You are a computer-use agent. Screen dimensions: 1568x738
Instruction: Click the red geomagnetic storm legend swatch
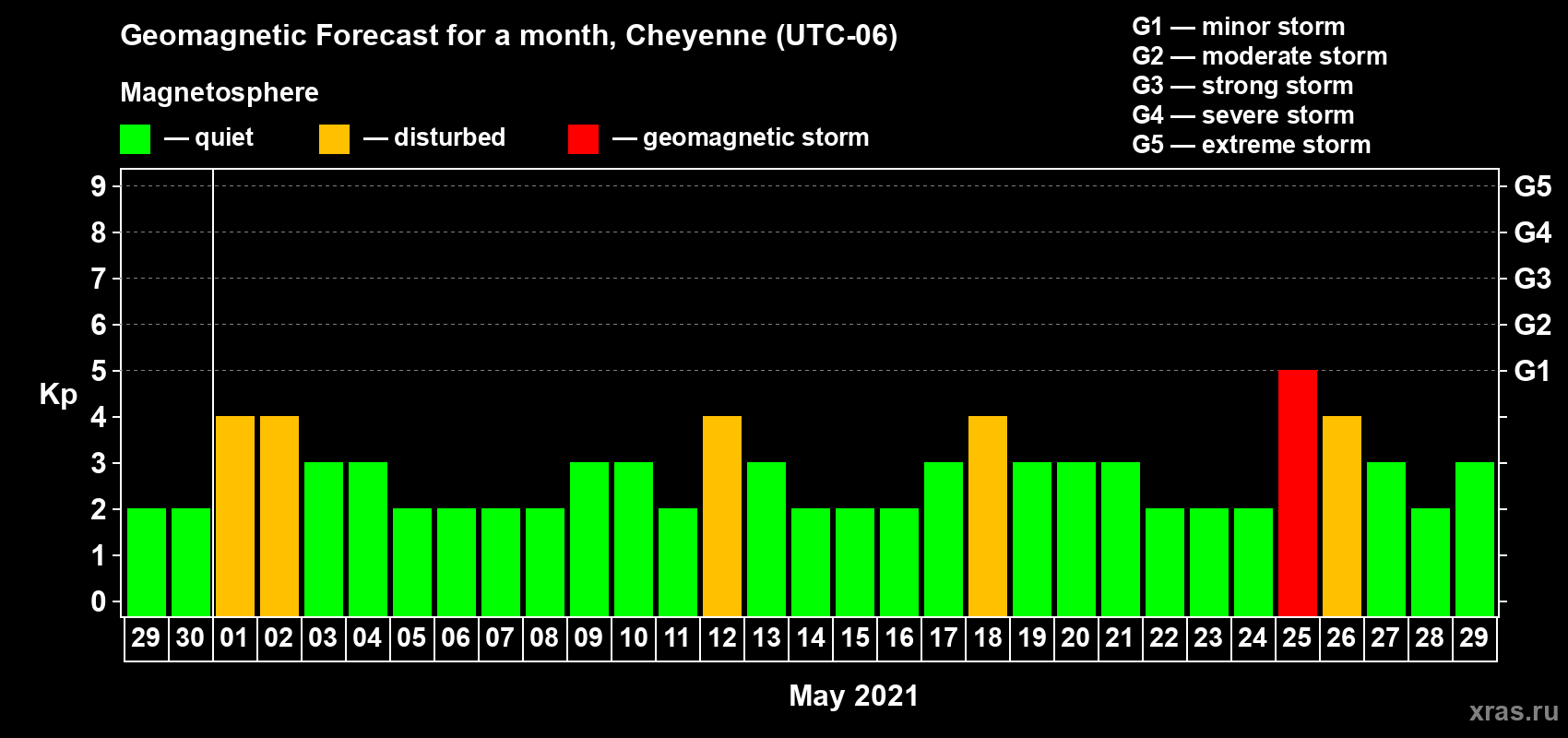click(x=583, y=139)
